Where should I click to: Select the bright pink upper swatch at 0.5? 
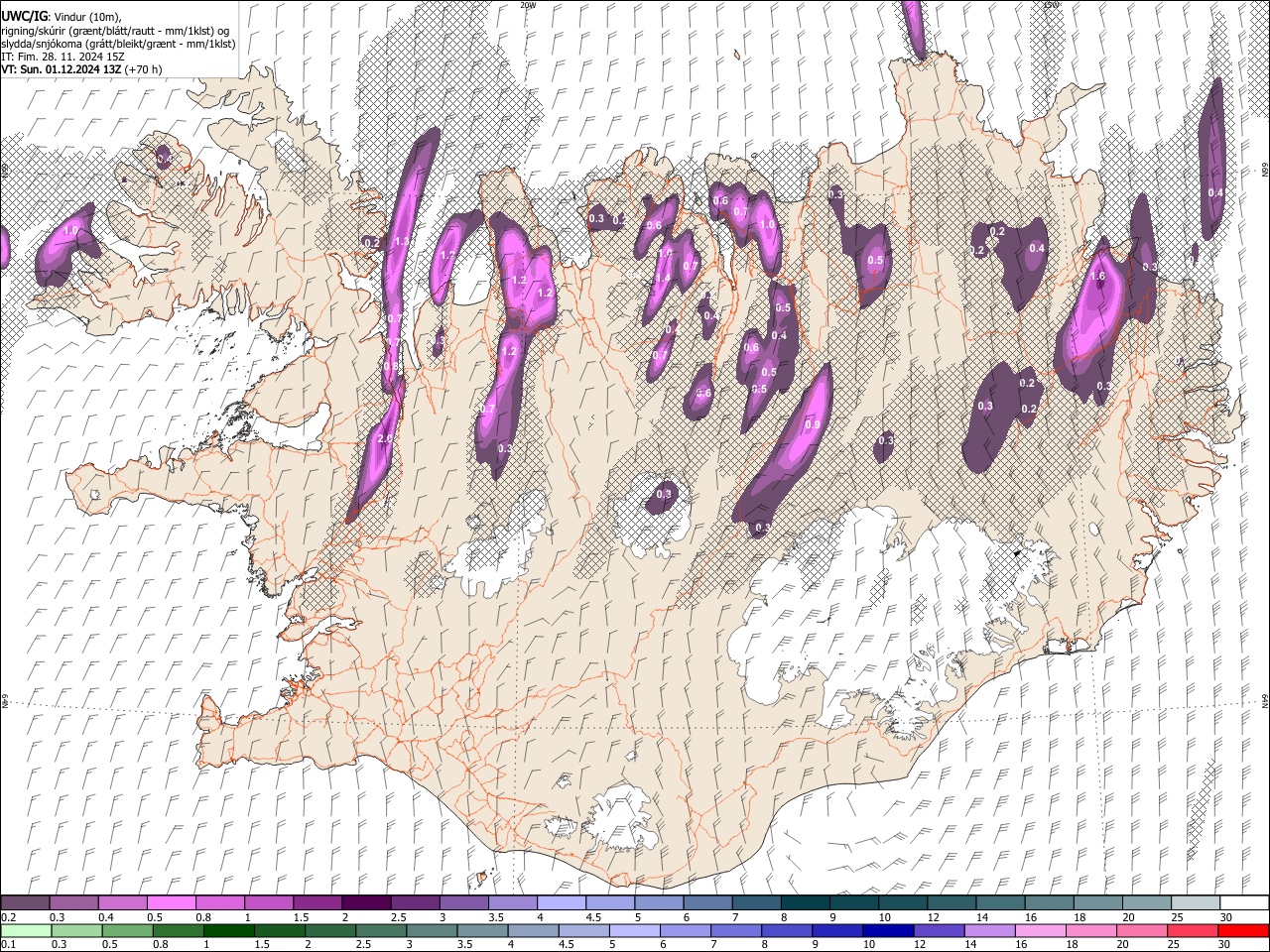coord(171,902)
